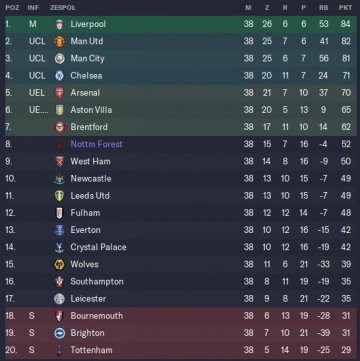Sort table by RB column header
The height and width of the screenshot is (361, 360).
click(324, 8)
